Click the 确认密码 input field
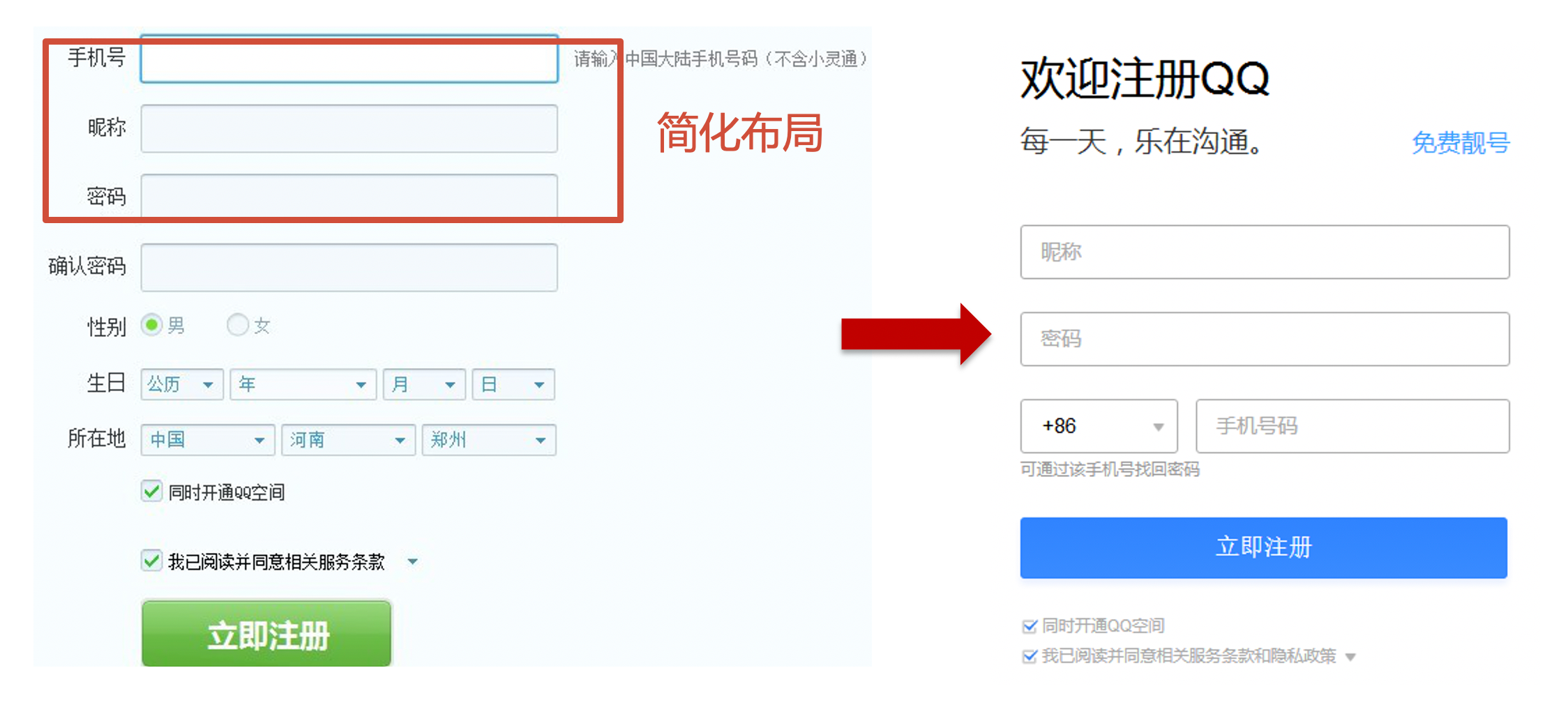This screenshot has height=714, width=1568. click(349, 267)
